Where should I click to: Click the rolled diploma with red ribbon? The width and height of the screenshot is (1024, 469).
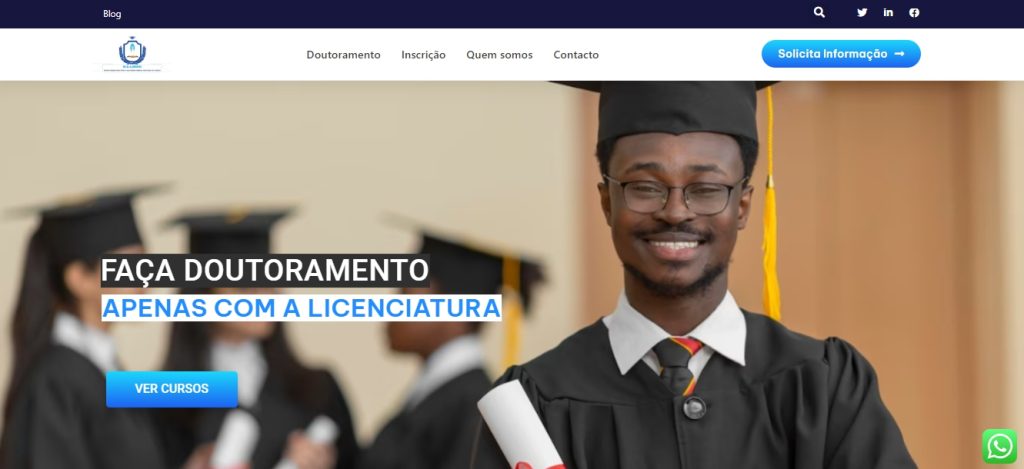coord(521,426)
